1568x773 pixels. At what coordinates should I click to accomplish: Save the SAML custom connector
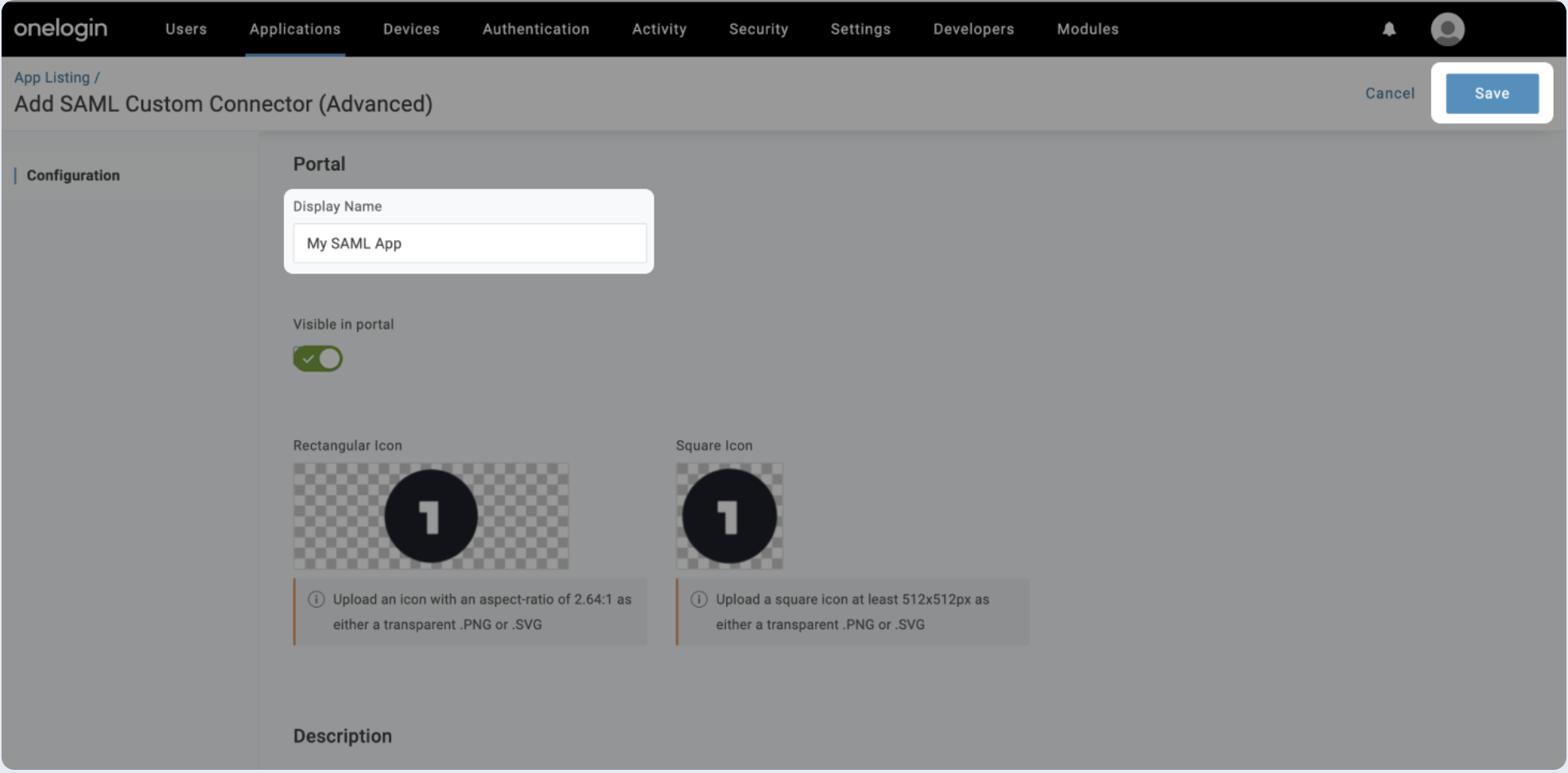tap(1492, 94)
